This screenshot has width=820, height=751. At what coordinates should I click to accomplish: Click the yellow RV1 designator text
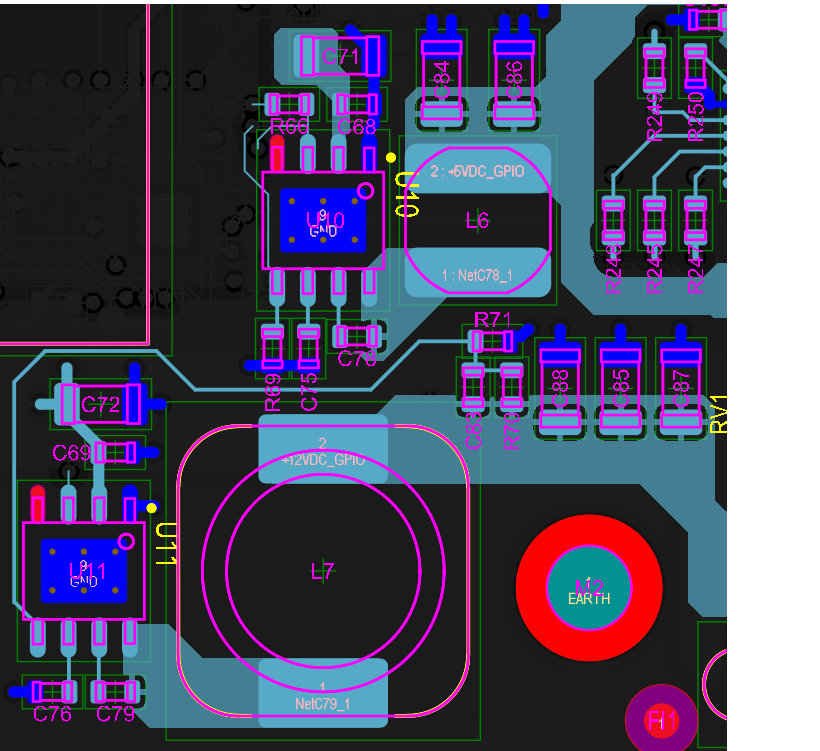719,414
